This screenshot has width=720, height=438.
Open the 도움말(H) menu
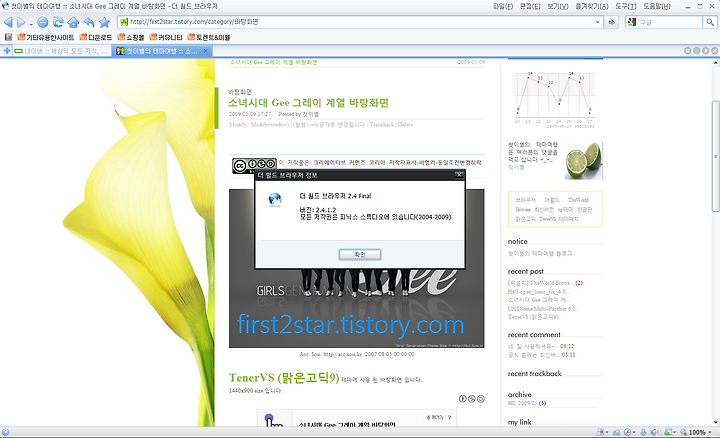point(657,6)
